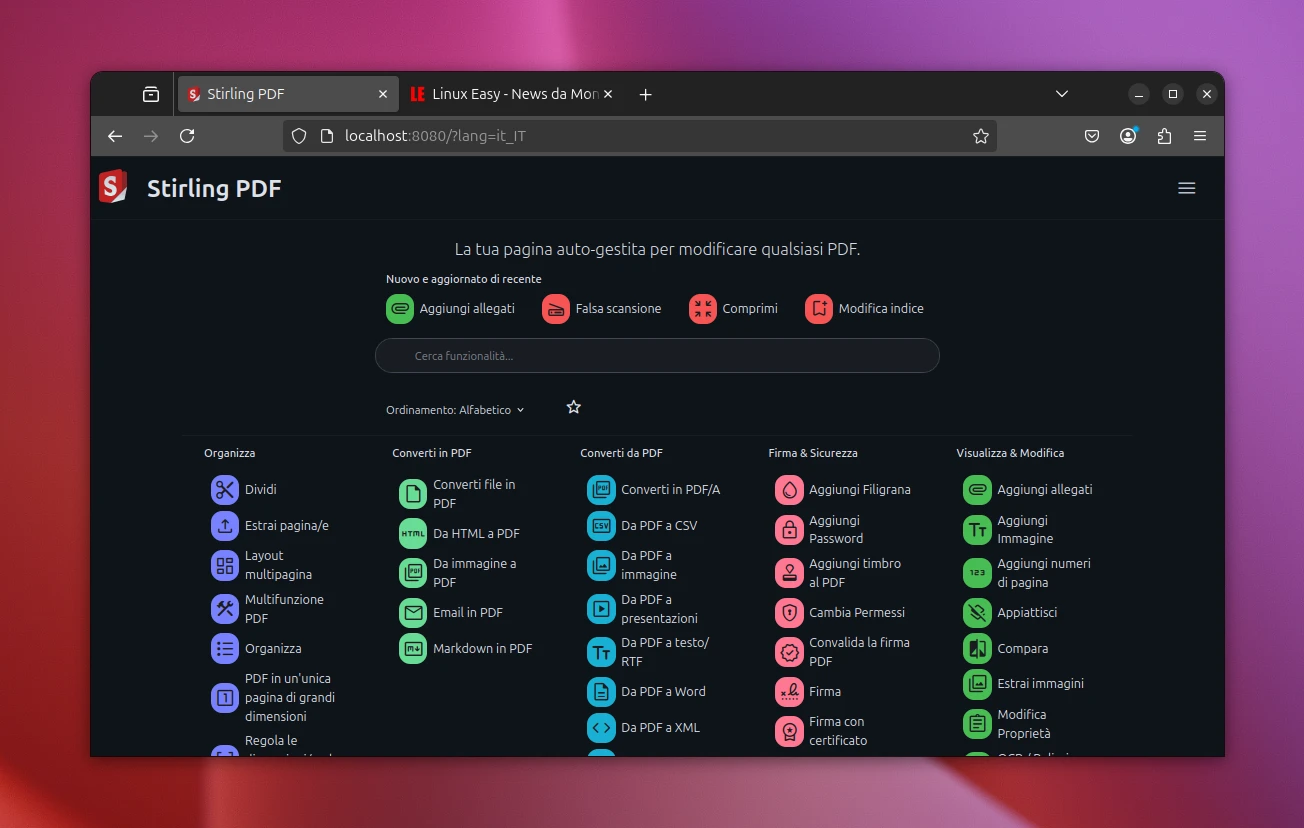Click the Cerca funzionalità search field
This screenshot has height=828, width=1304.
(657, 356)
